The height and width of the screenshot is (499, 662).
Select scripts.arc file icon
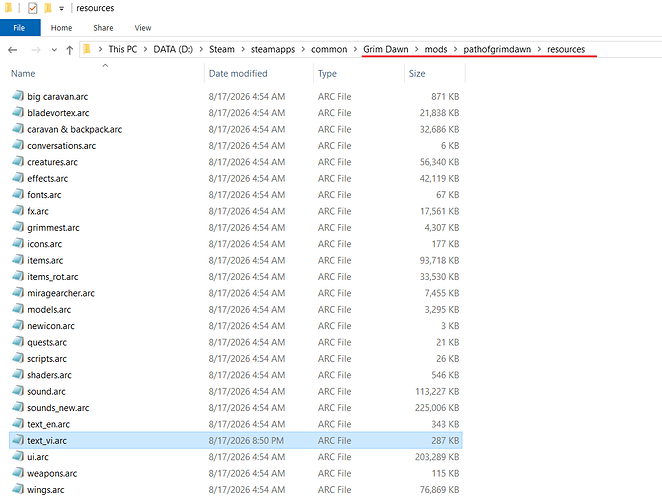click(x=18, y=358)
